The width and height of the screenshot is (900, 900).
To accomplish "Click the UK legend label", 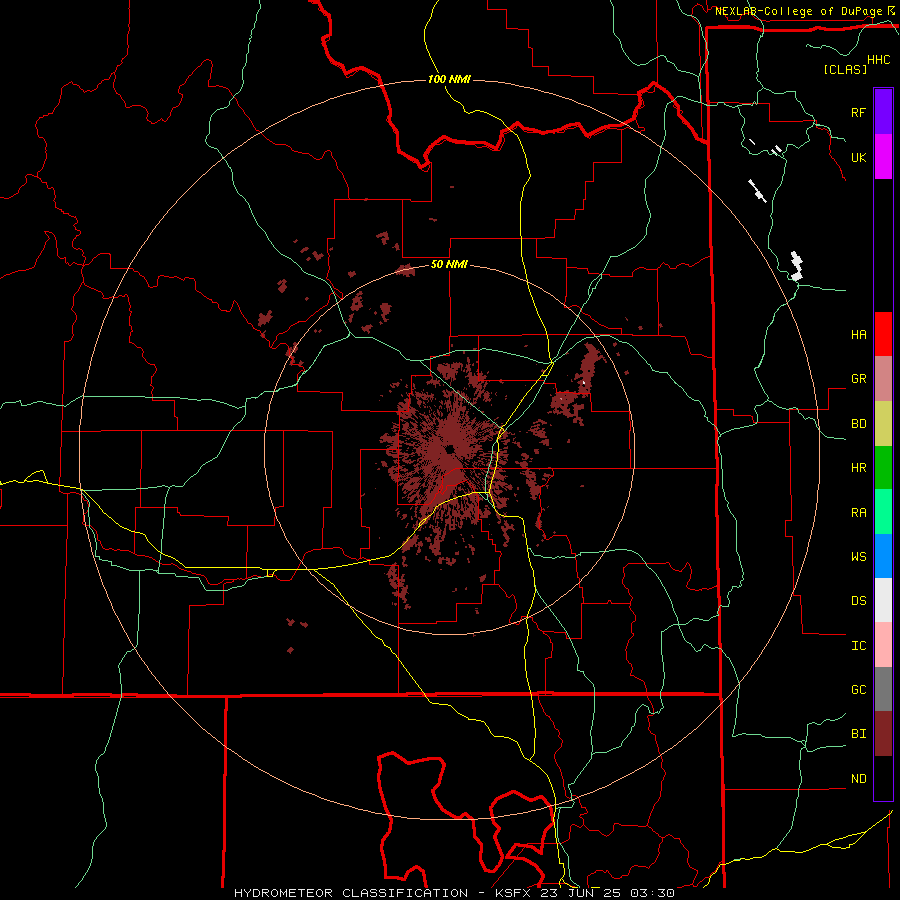I will click(858, 157).
